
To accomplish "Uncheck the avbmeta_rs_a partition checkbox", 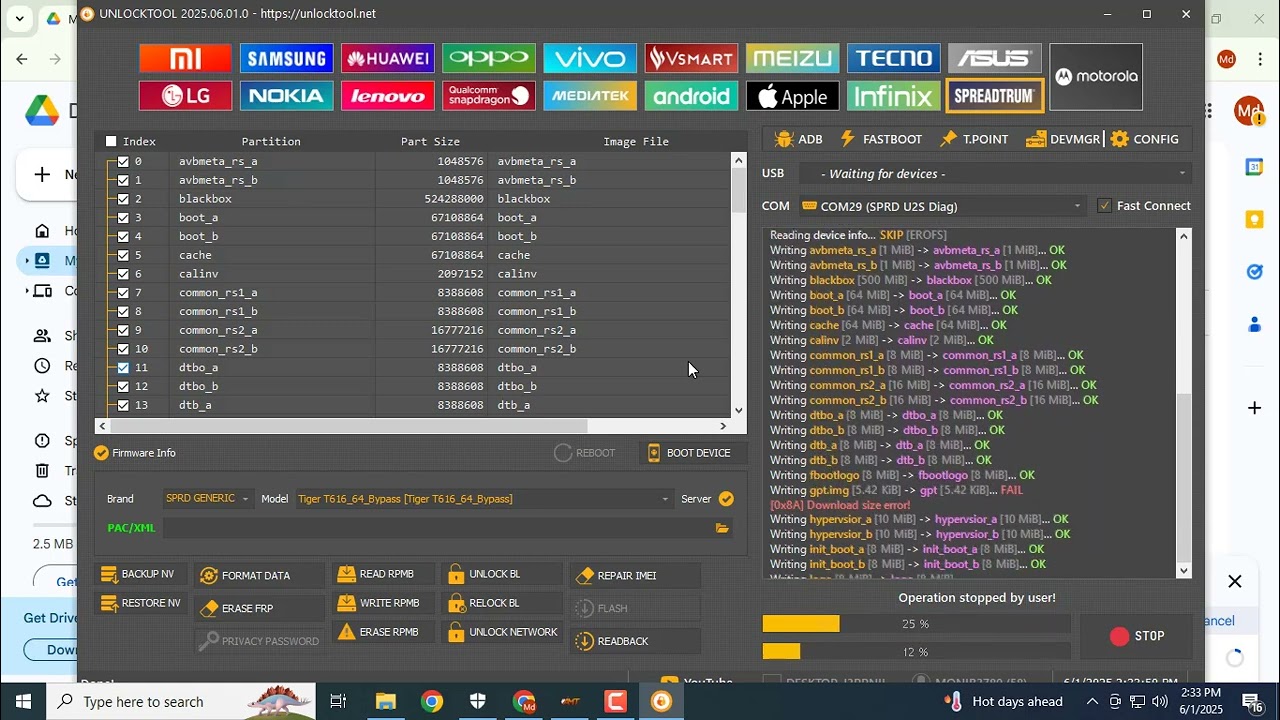I will pos(123,161).
